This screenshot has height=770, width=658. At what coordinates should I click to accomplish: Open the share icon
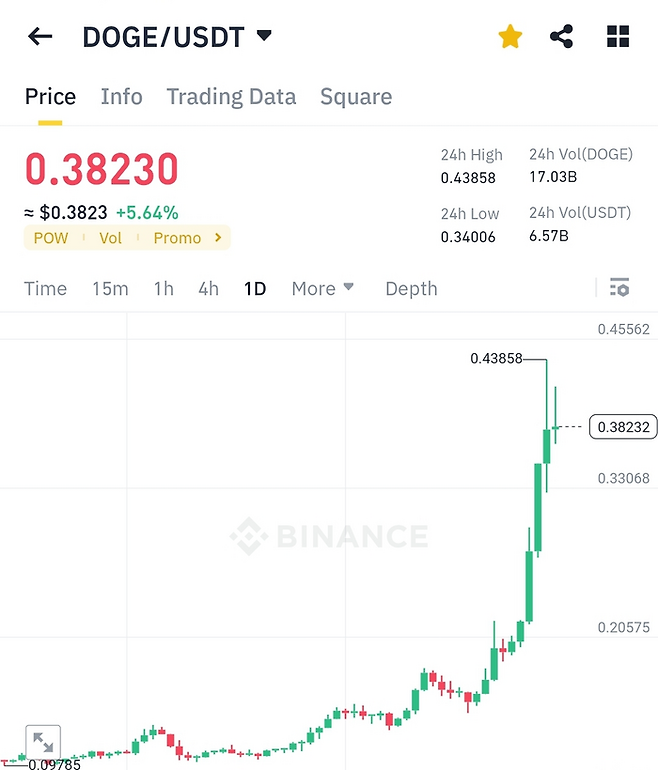pyautogui.click(x=561, y=36)
